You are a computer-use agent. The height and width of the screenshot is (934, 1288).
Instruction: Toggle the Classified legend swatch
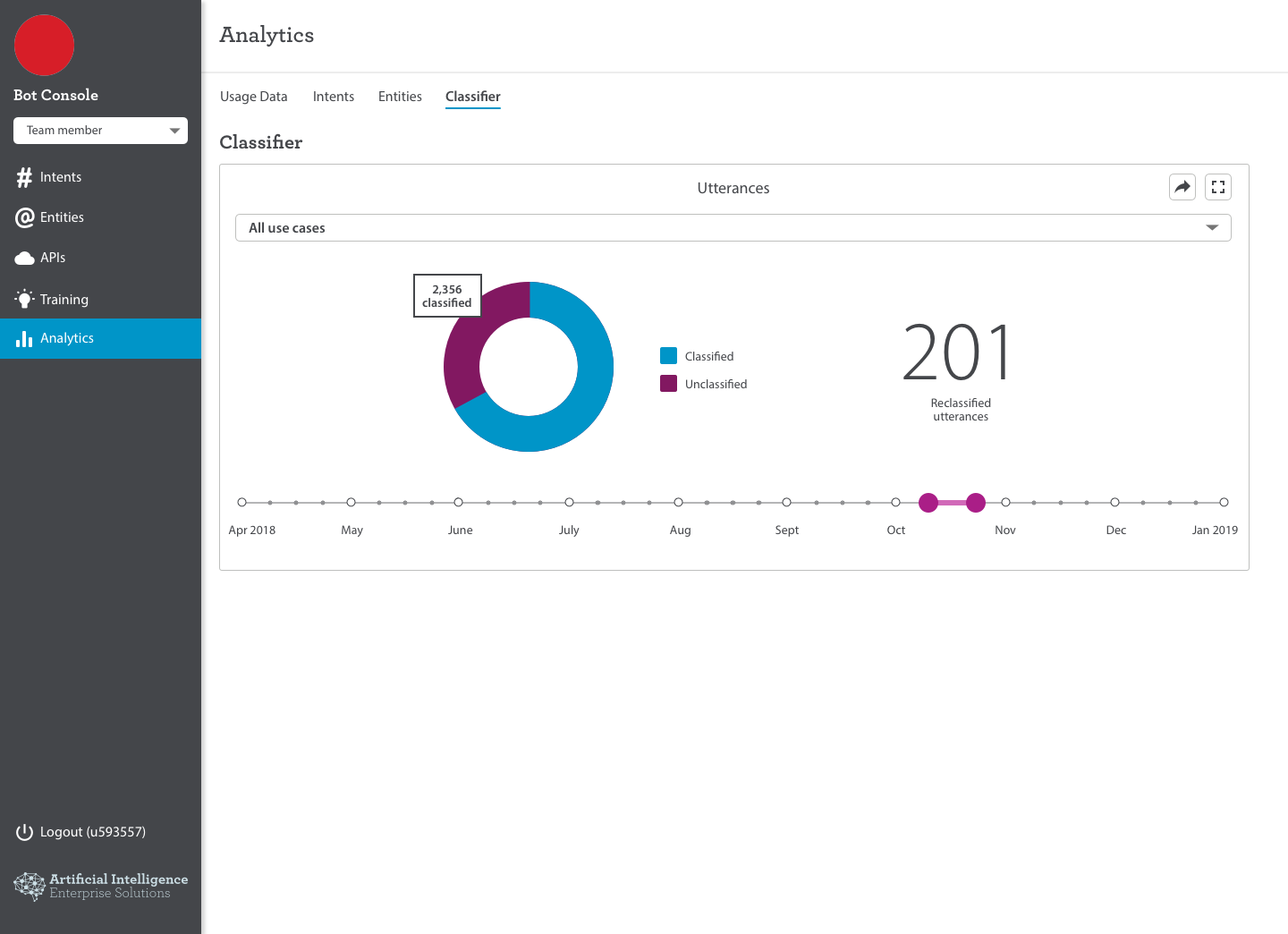pyautogui.click(x=668, y=356)
